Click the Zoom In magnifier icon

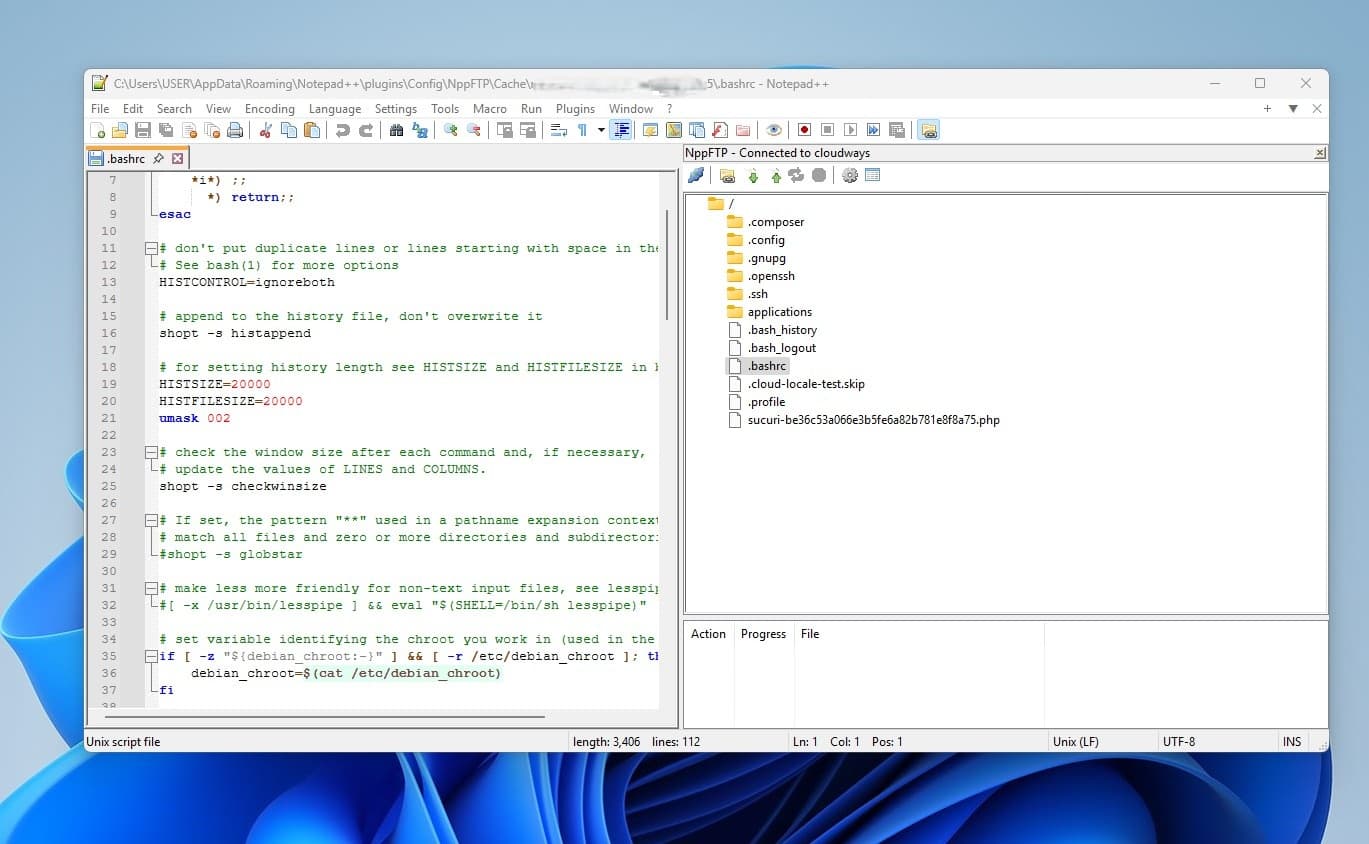click(450, 130)
